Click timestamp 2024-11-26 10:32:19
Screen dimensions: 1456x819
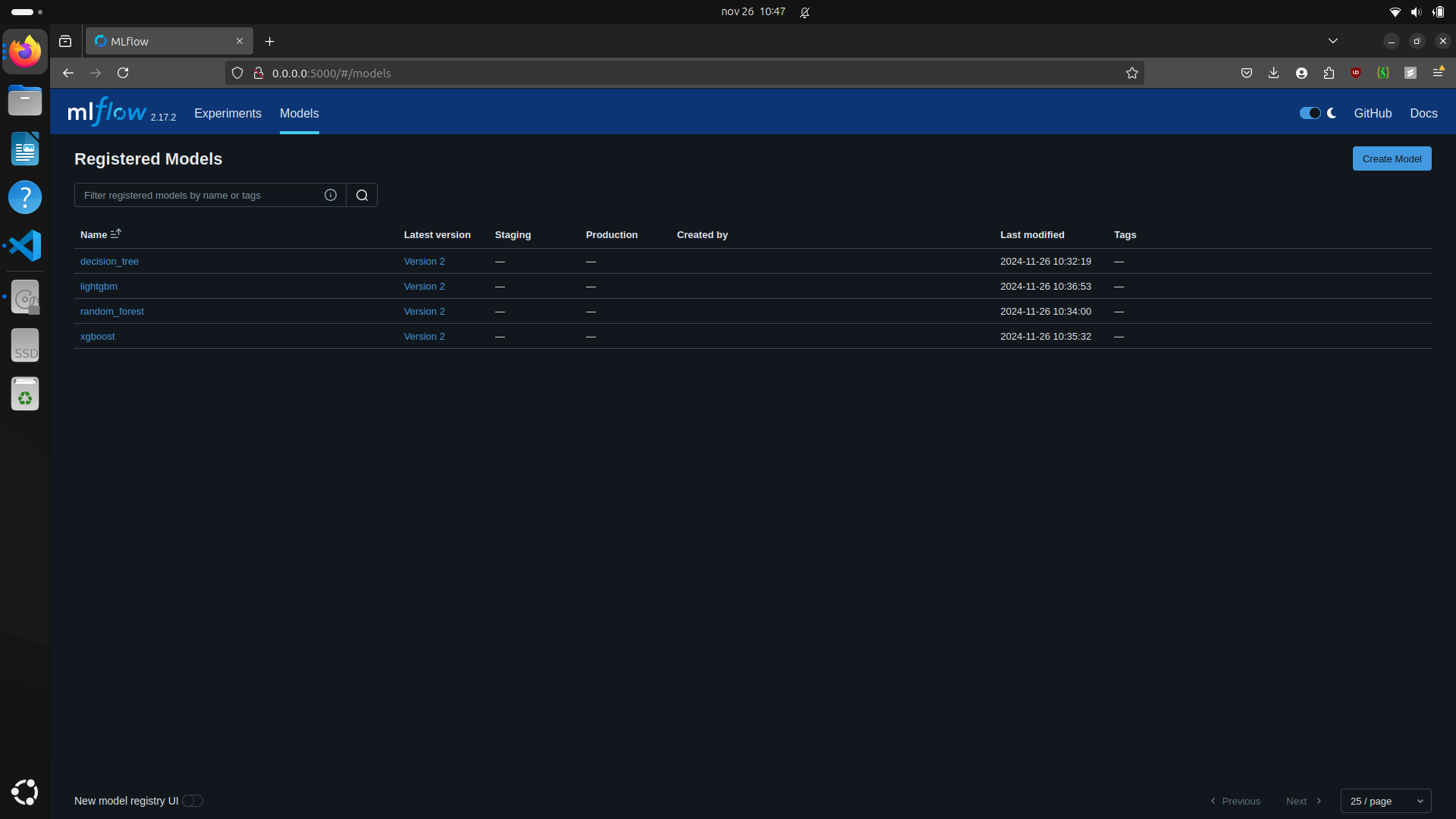point(1045,261)
